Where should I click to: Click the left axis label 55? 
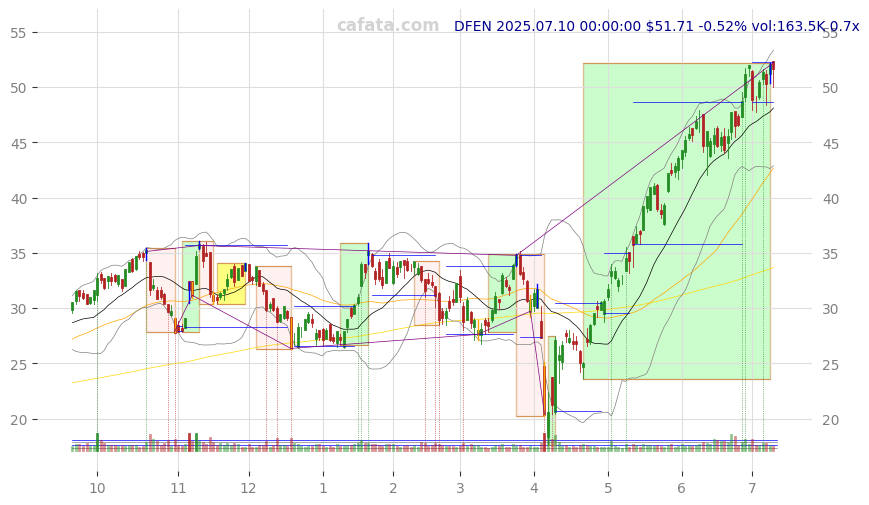click(18, 33)
